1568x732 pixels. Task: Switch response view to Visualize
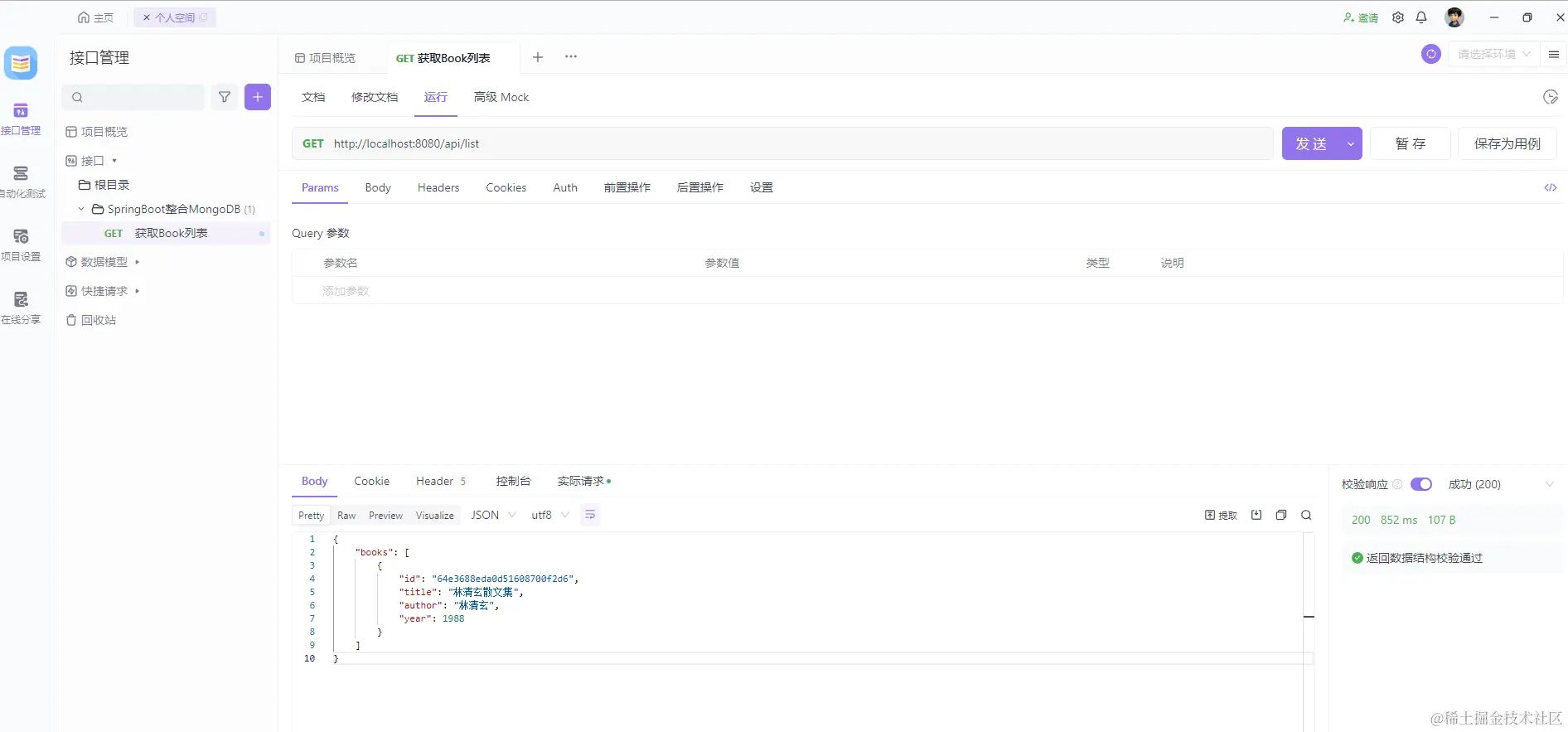(435, 515)
